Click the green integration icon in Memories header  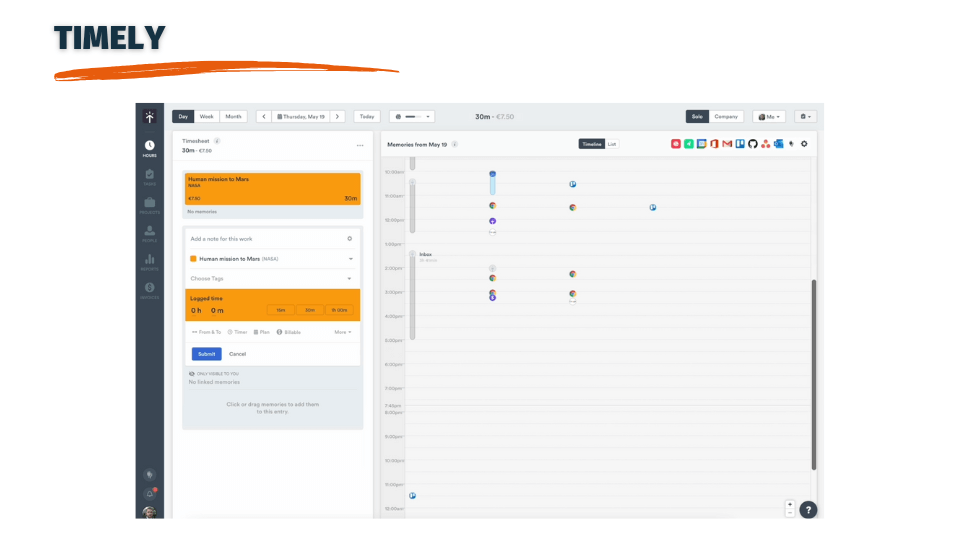pos(689,144)
